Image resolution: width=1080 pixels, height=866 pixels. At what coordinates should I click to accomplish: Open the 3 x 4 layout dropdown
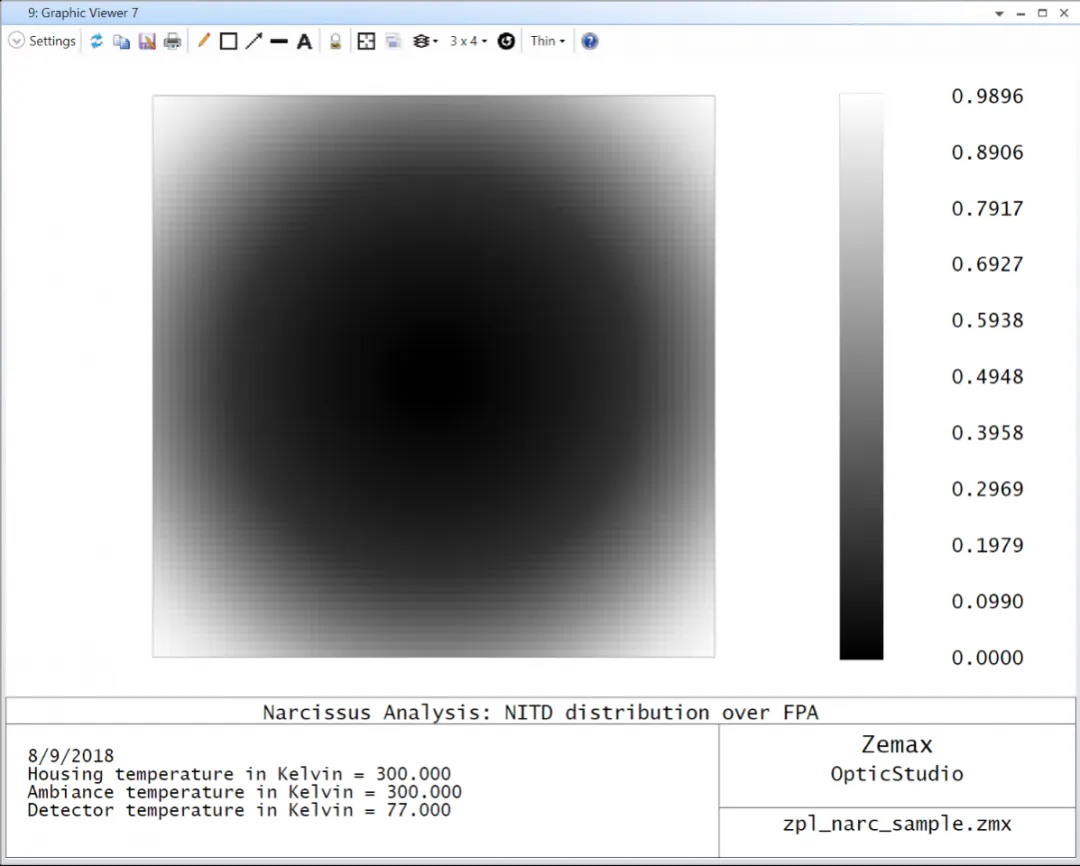click(x=468, y=41)
